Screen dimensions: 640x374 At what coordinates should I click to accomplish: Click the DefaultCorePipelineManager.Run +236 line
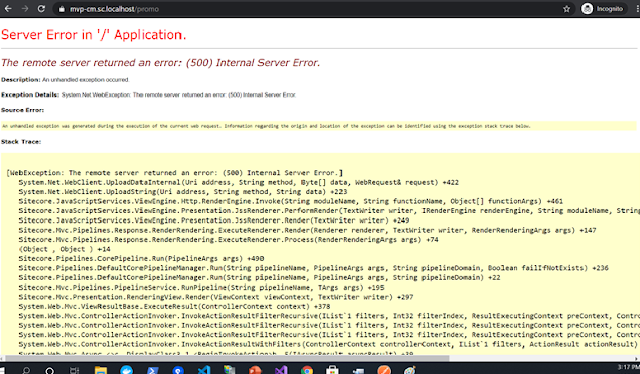point(313,268)
